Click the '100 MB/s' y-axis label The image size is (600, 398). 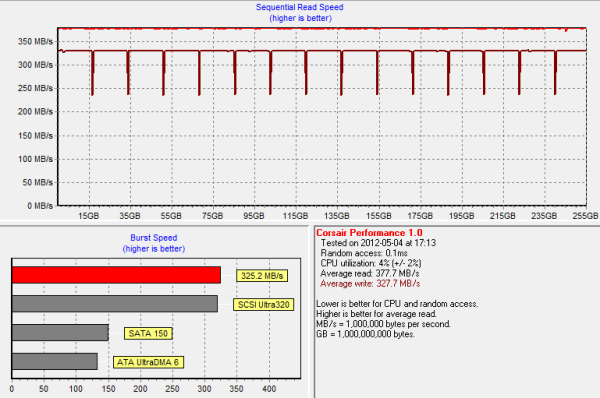(35, 159)
